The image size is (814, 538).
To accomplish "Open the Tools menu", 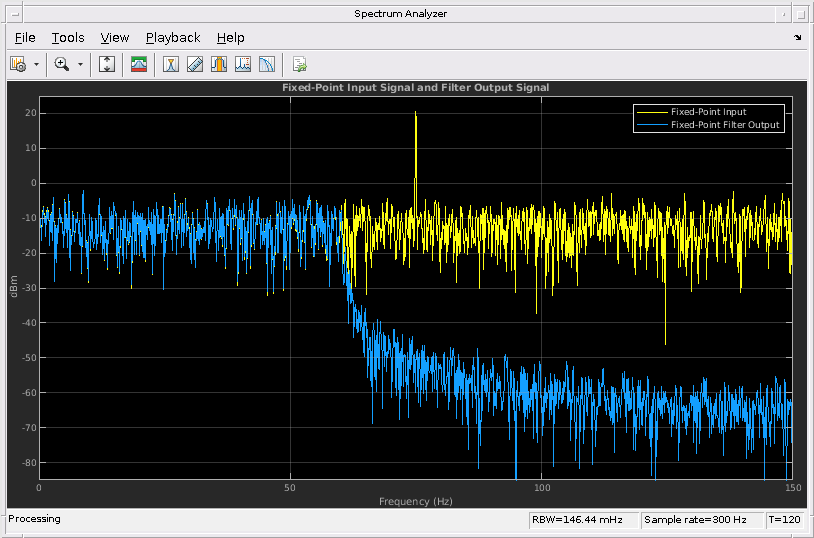I will point(68,37).
